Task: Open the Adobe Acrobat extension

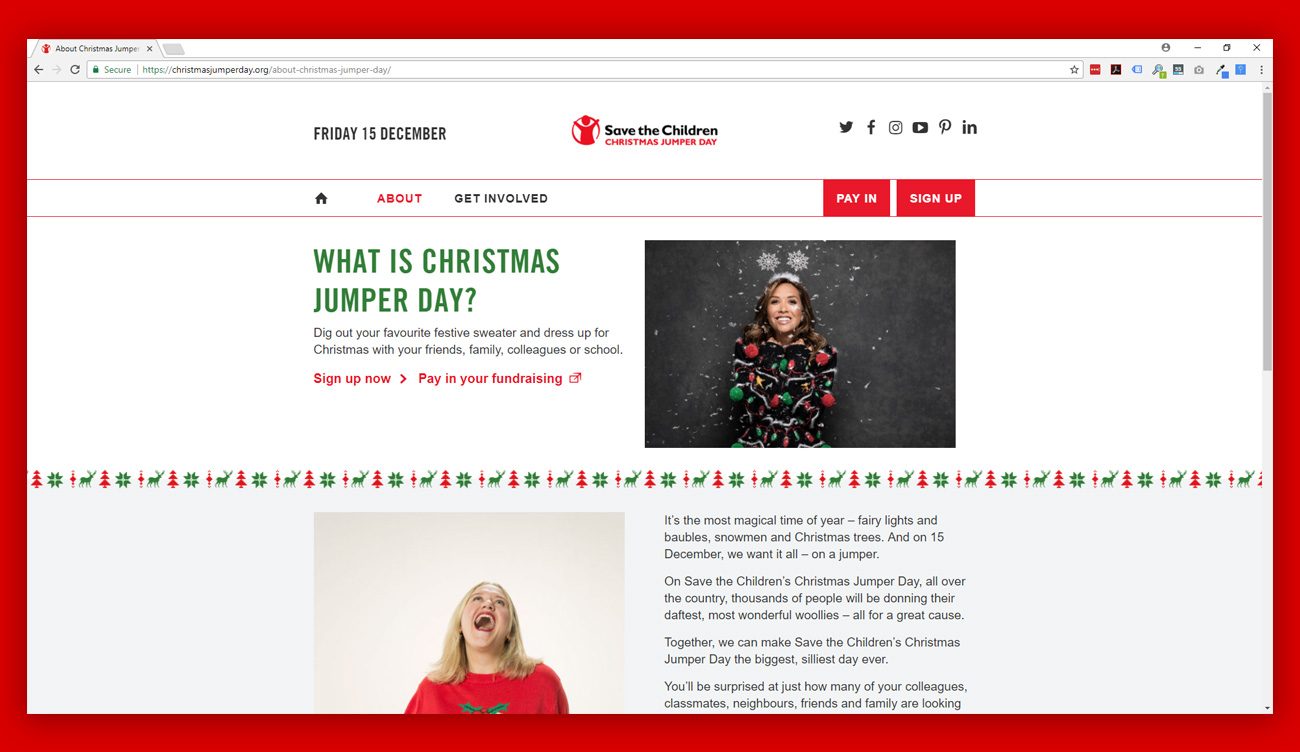Action: [1115, 70]
